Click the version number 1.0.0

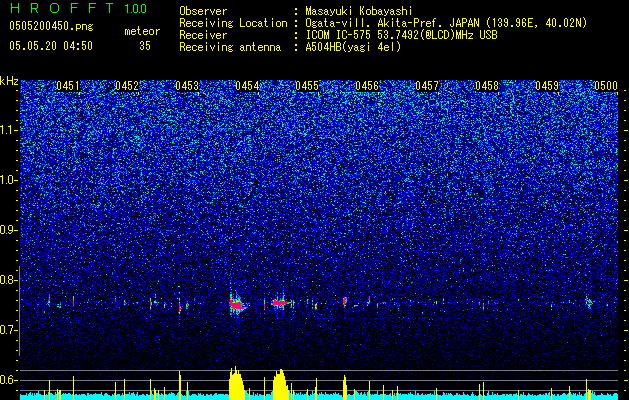[x=136, y=8]
